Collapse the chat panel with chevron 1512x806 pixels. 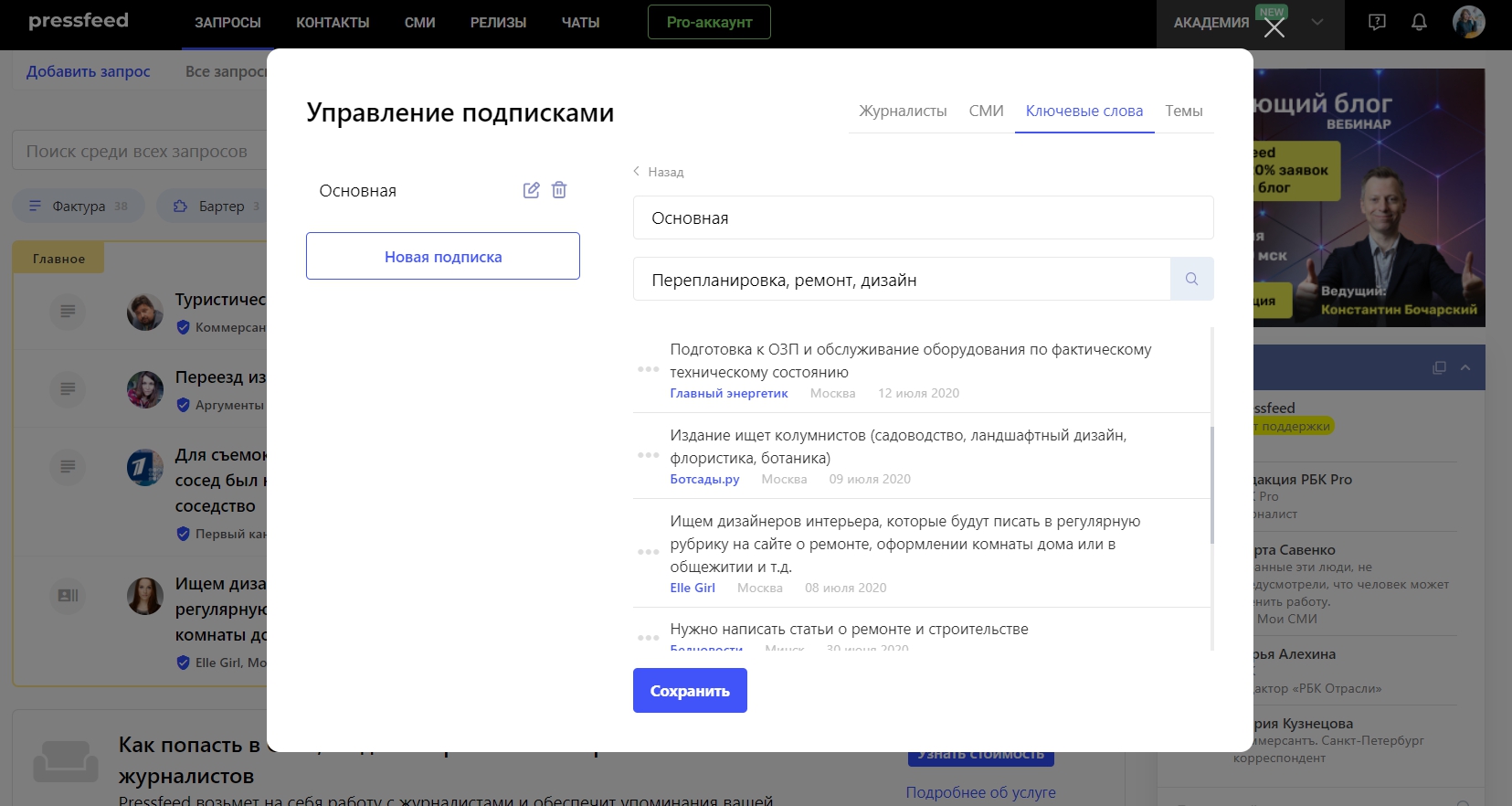[1465, 367]
